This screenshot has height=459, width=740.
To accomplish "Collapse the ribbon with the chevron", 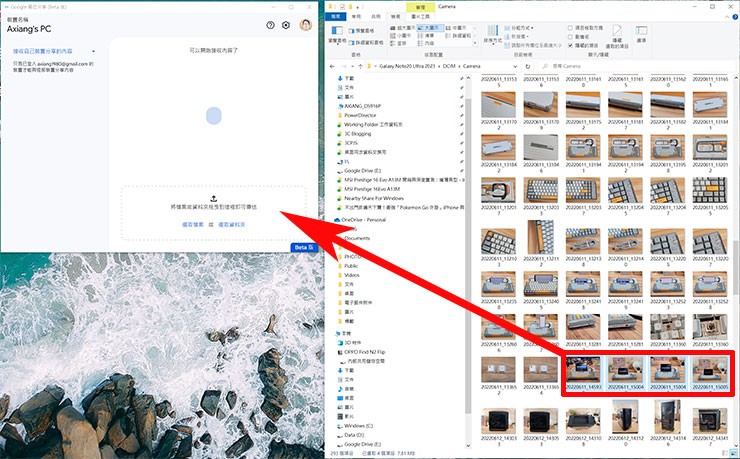I will [x=728, y=17].
